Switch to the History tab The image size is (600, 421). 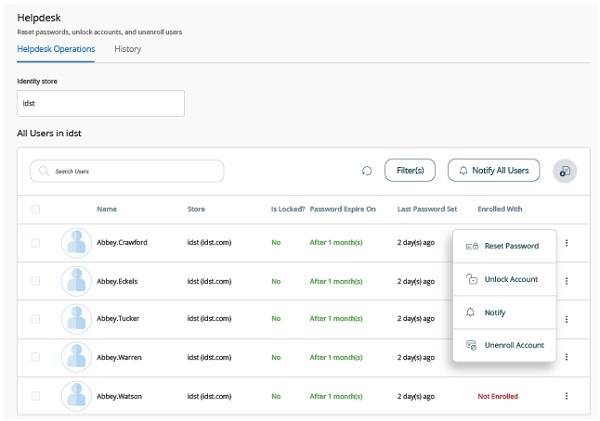(127, 49)
